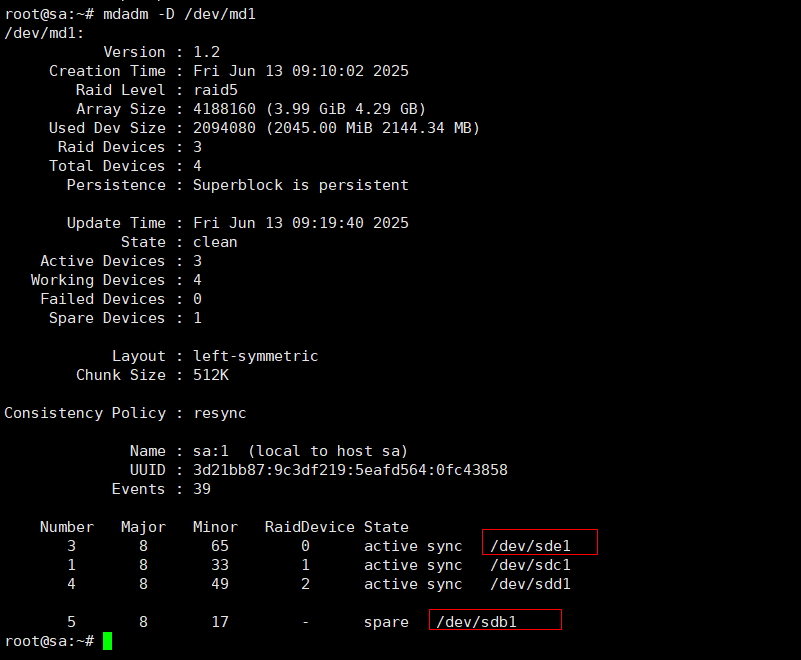Click the '/dev/md1:' header line

click(x=44, y=33)
